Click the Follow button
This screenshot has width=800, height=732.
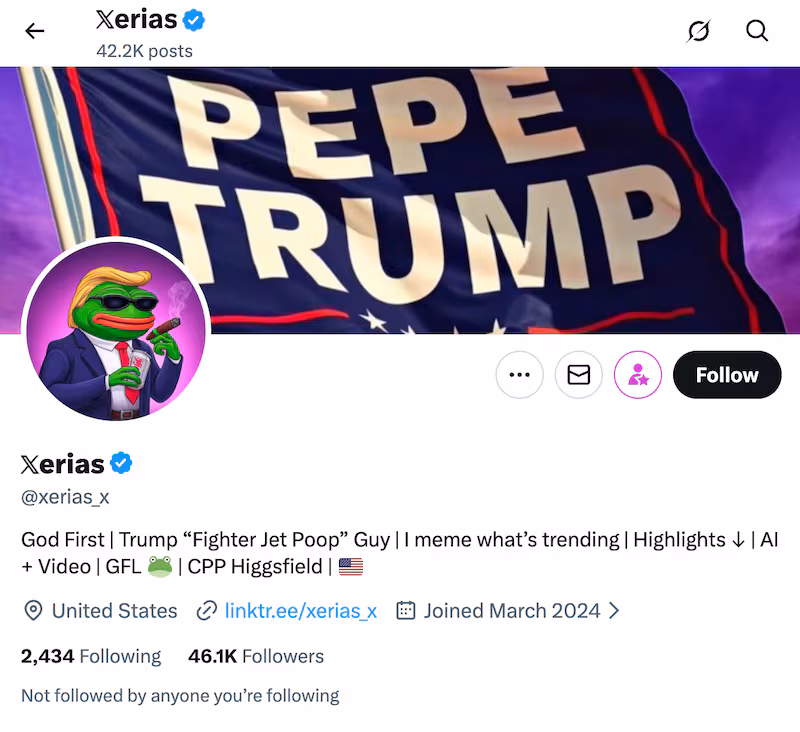pos(727,374)
